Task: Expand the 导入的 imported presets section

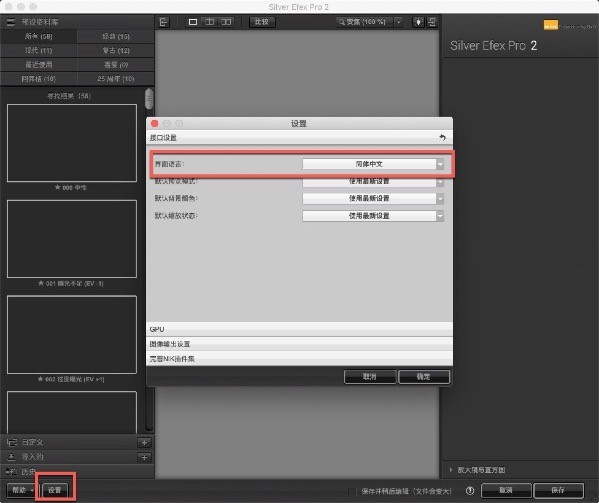Action: (32, 457)
